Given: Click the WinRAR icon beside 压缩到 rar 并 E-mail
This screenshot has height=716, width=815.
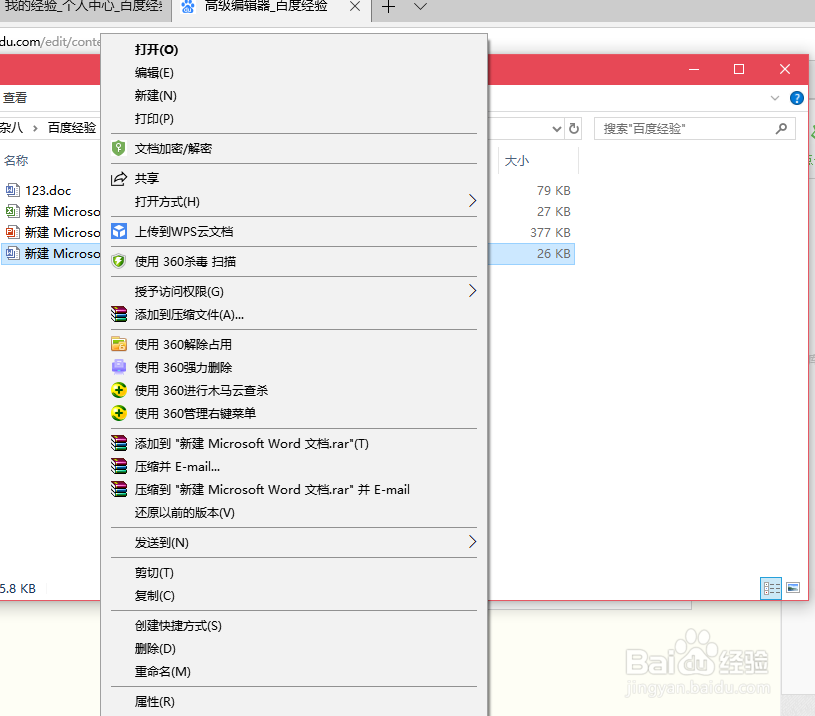Looking at the screenshot, I should (119, 489).
